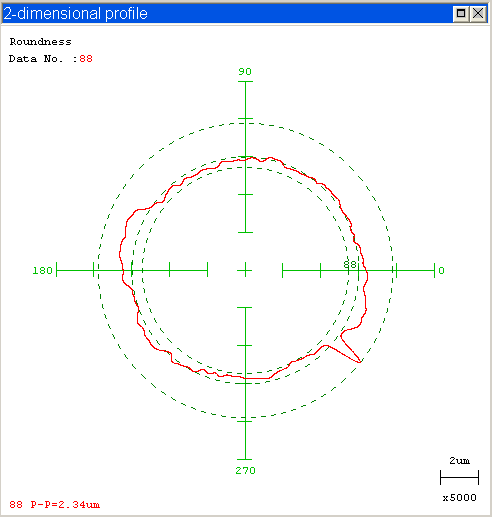Click the maximize window button
The width and height of the screenshot is (492, 517).
point(461,14)
